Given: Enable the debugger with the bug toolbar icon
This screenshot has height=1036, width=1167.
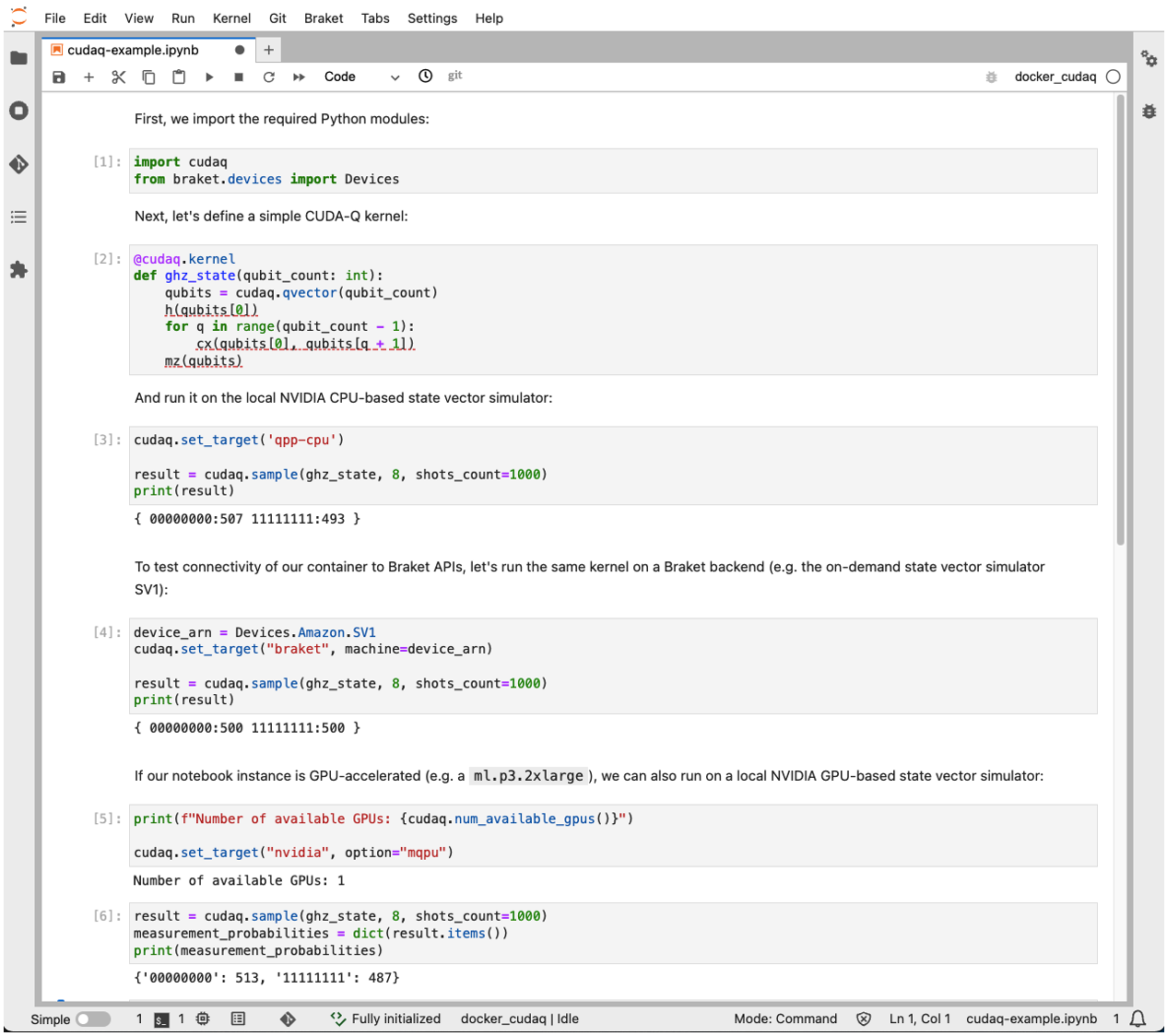Looking at the screenshot, I should tap(991, 77).
